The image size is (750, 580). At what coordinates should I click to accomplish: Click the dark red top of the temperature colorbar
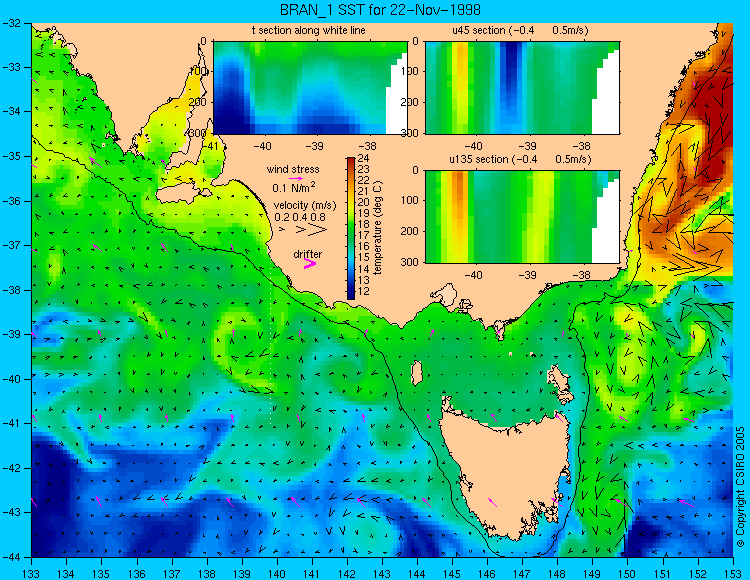(351, 162)
